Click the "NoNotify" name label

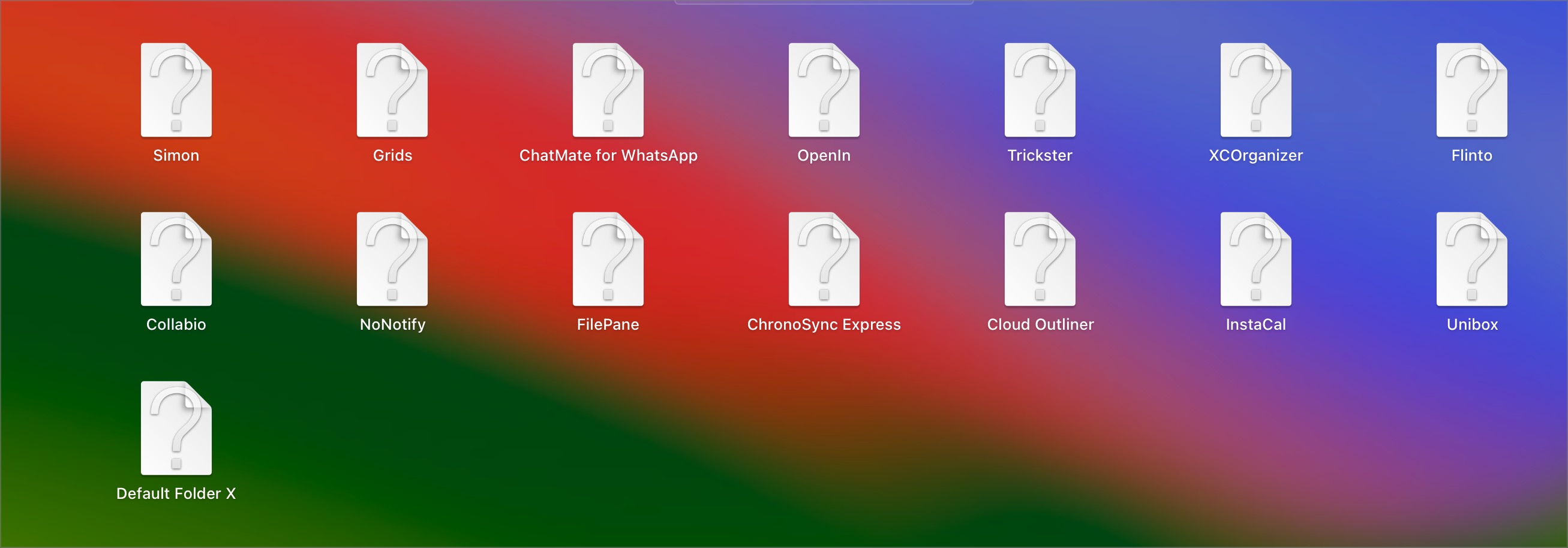click(x=393, y=325)
